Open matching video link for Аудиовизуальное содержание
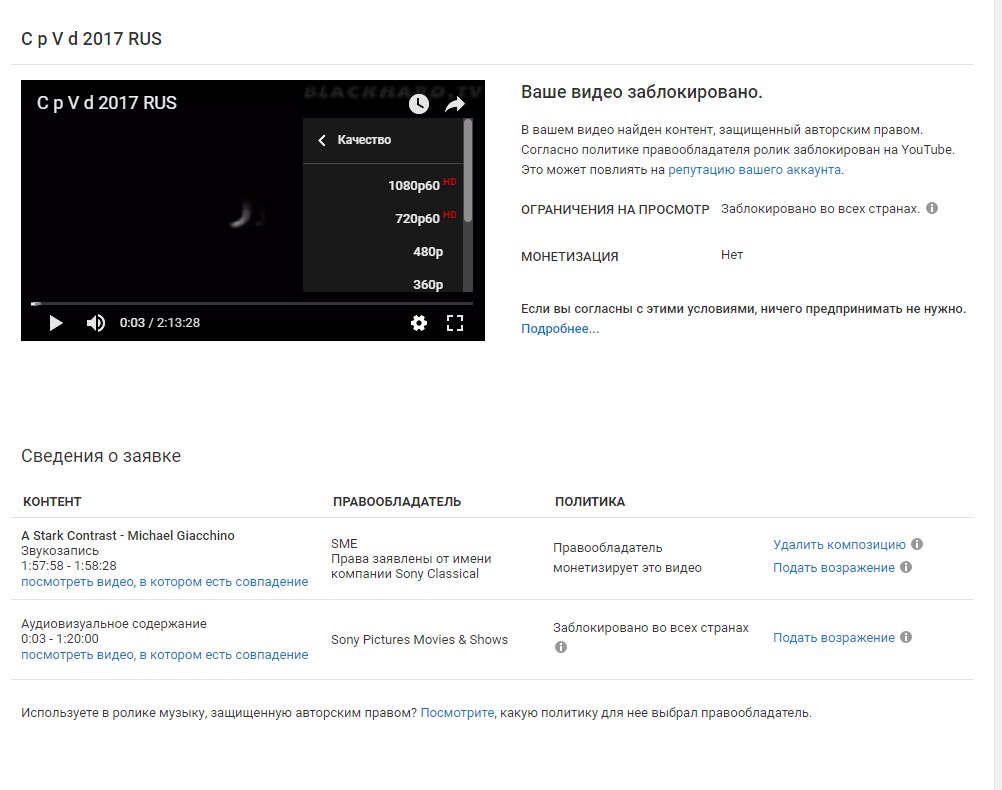Screen dimensions: 1002x790 [x=164, y=654]
